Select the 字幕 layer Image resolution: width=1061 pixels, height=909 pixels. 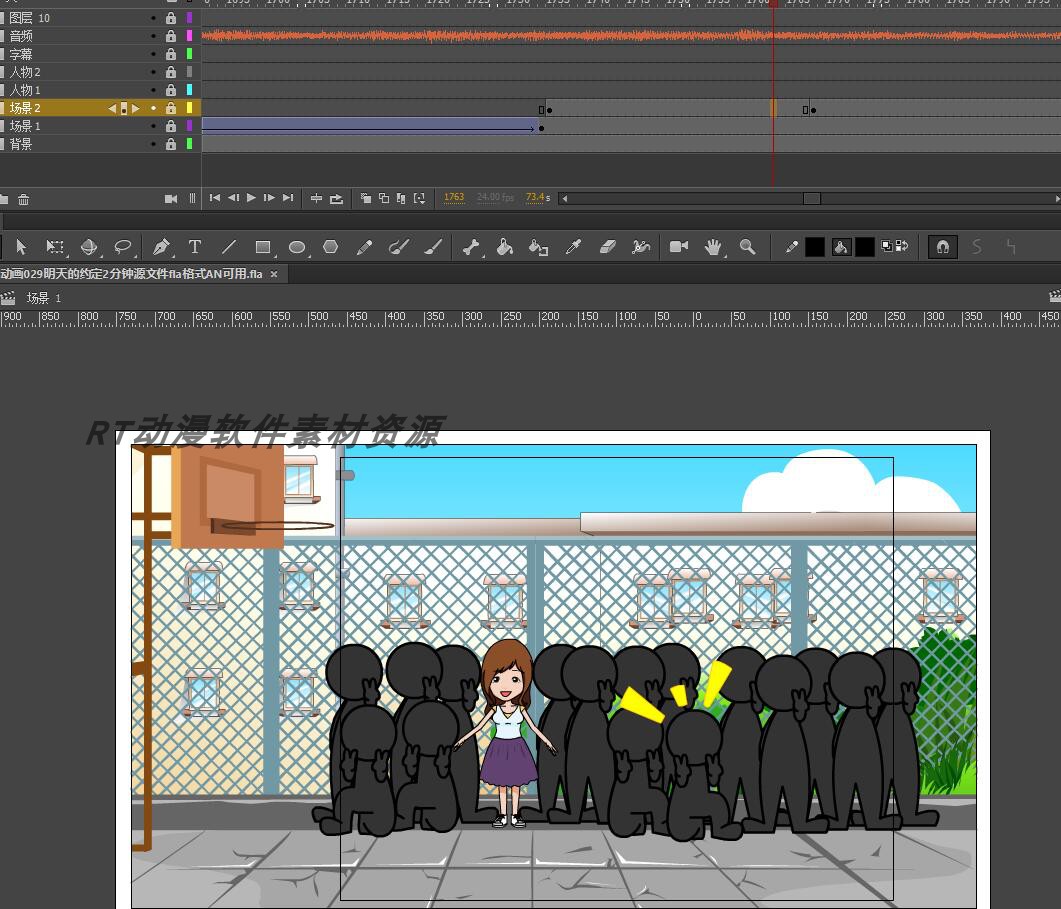click(21, 54)
